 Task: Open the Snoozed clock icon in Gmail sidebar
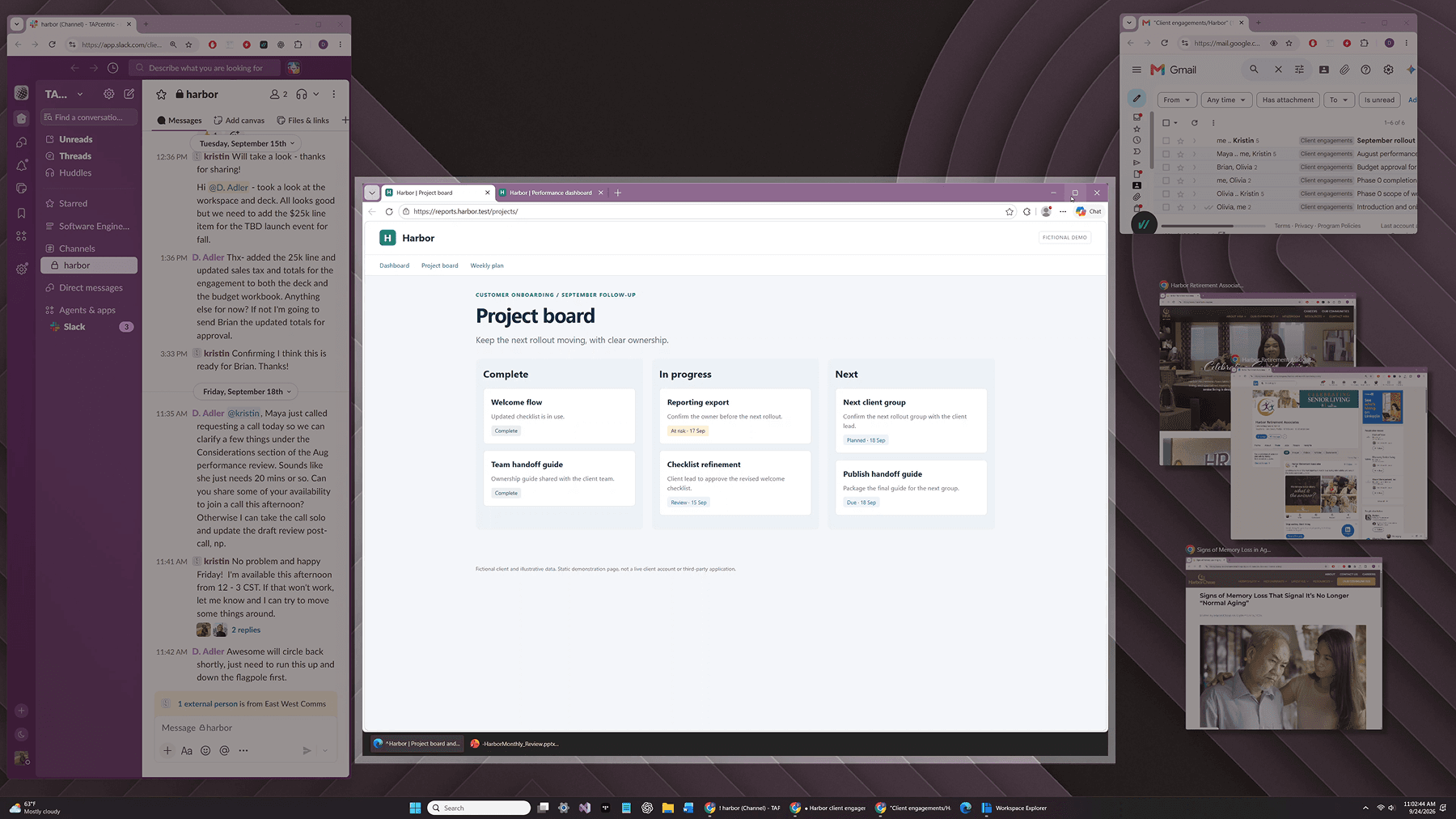pyautogui.click(x=1136, y=140)
